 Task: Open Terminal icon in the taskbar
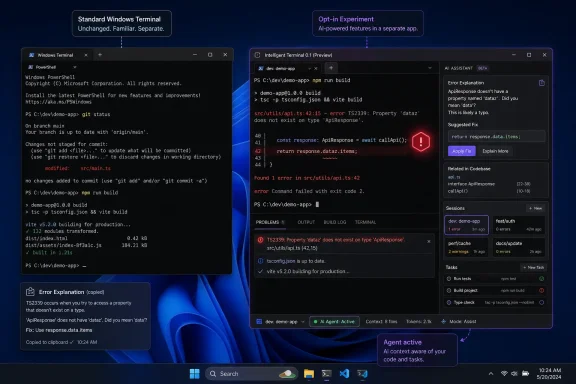[x=326, y=374]
